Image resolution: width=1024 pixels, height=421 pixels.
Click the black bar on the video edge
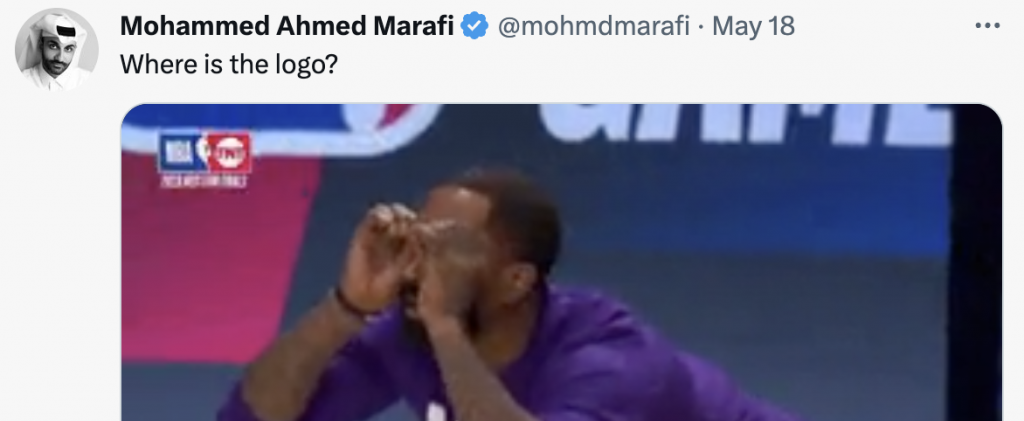pos(976,262)
